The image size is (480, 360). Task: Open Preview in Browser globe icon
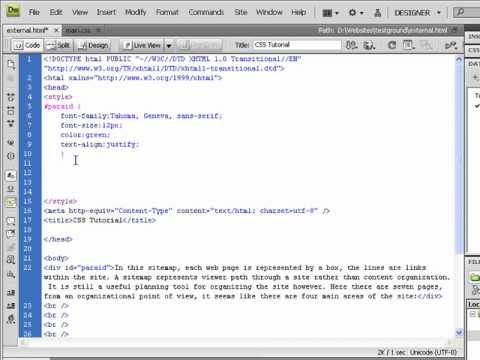(369, 45)
